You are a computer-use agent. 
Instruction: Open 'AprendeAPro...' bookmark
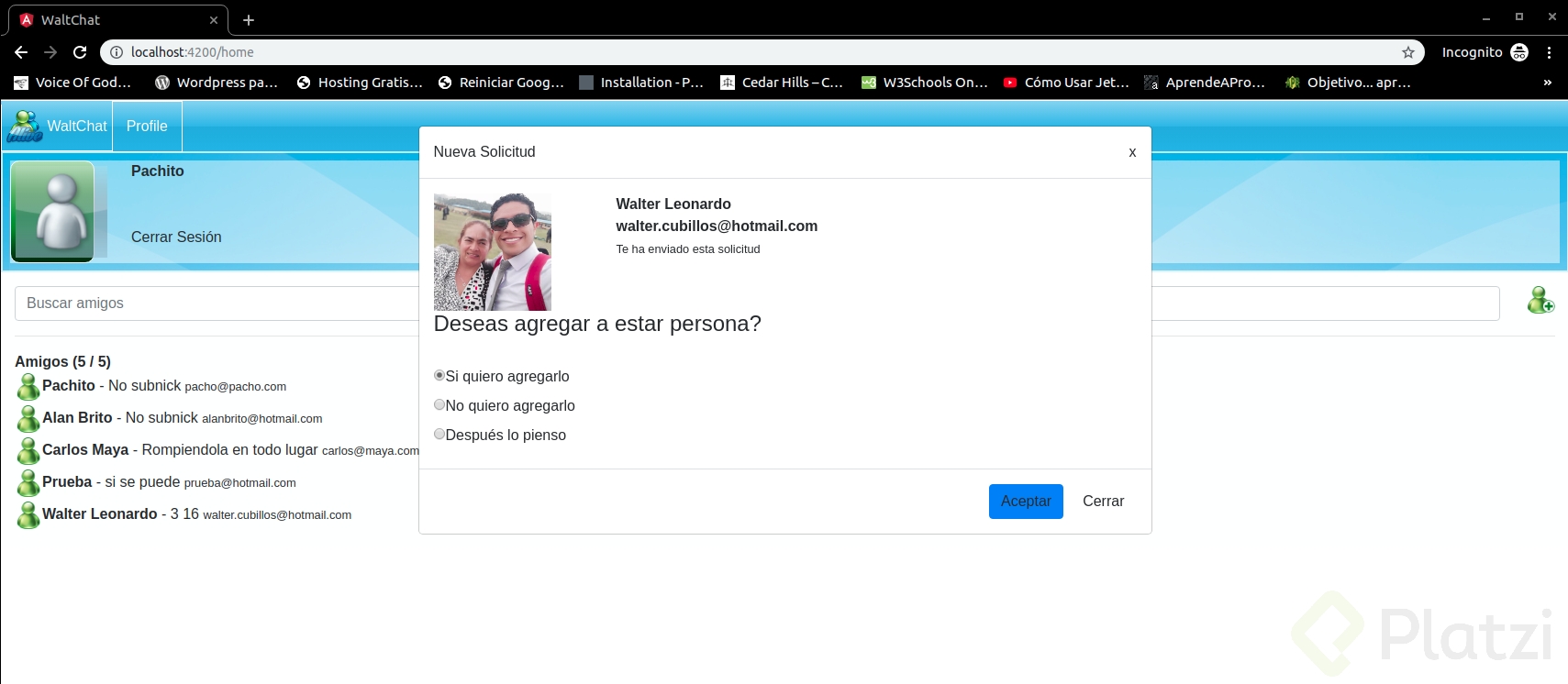pos(1205,83)
